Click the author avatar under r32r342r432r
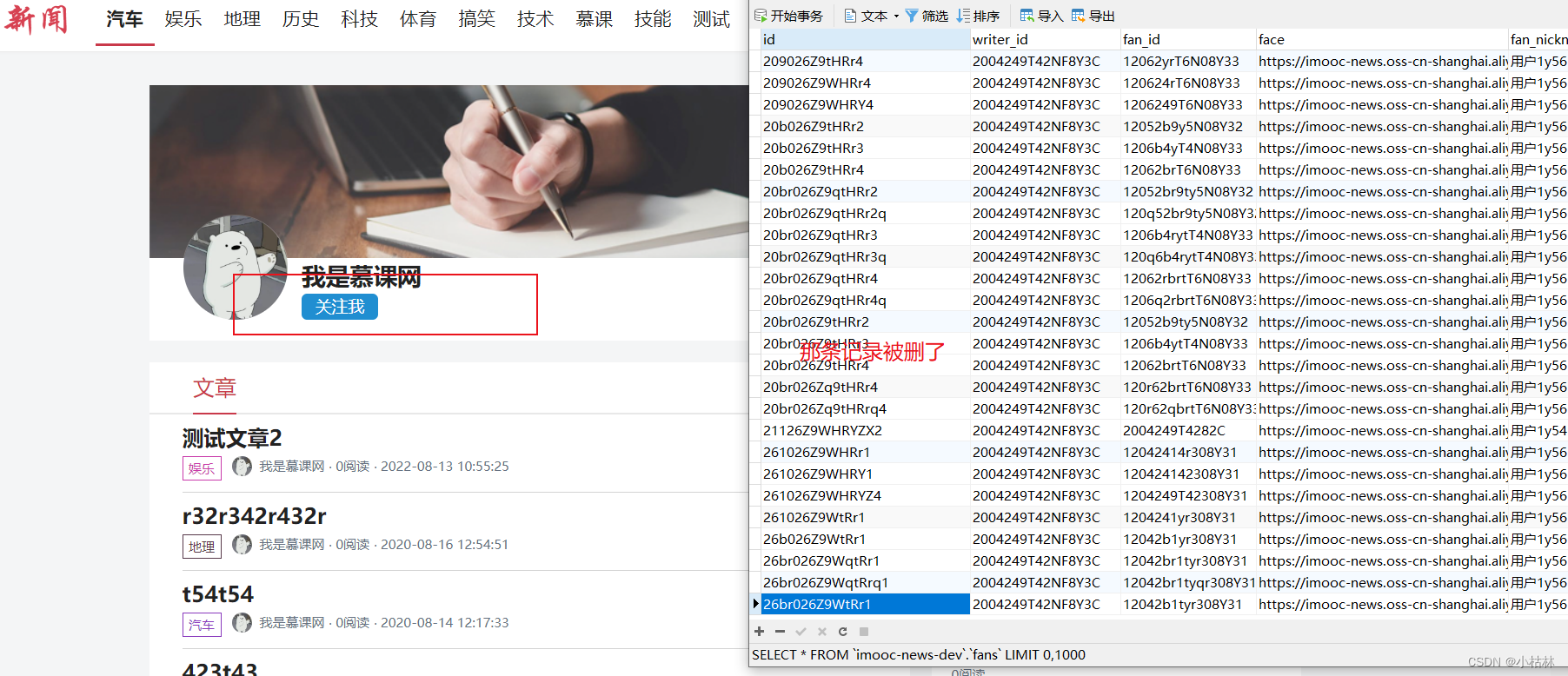Viewport: 1568px width, 676px height. (x=242, y=545)
